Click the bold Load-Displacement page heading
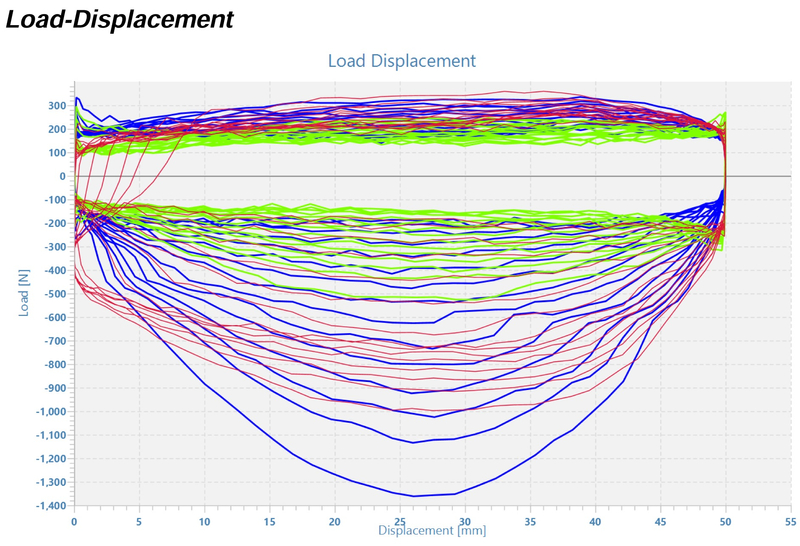 point(120,19)
